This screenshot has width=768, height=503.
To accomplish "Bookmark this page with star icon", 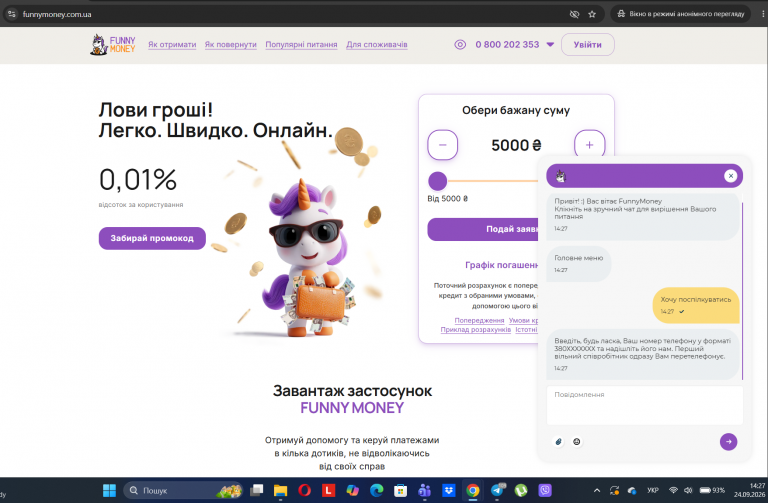I will coord(592,14).
